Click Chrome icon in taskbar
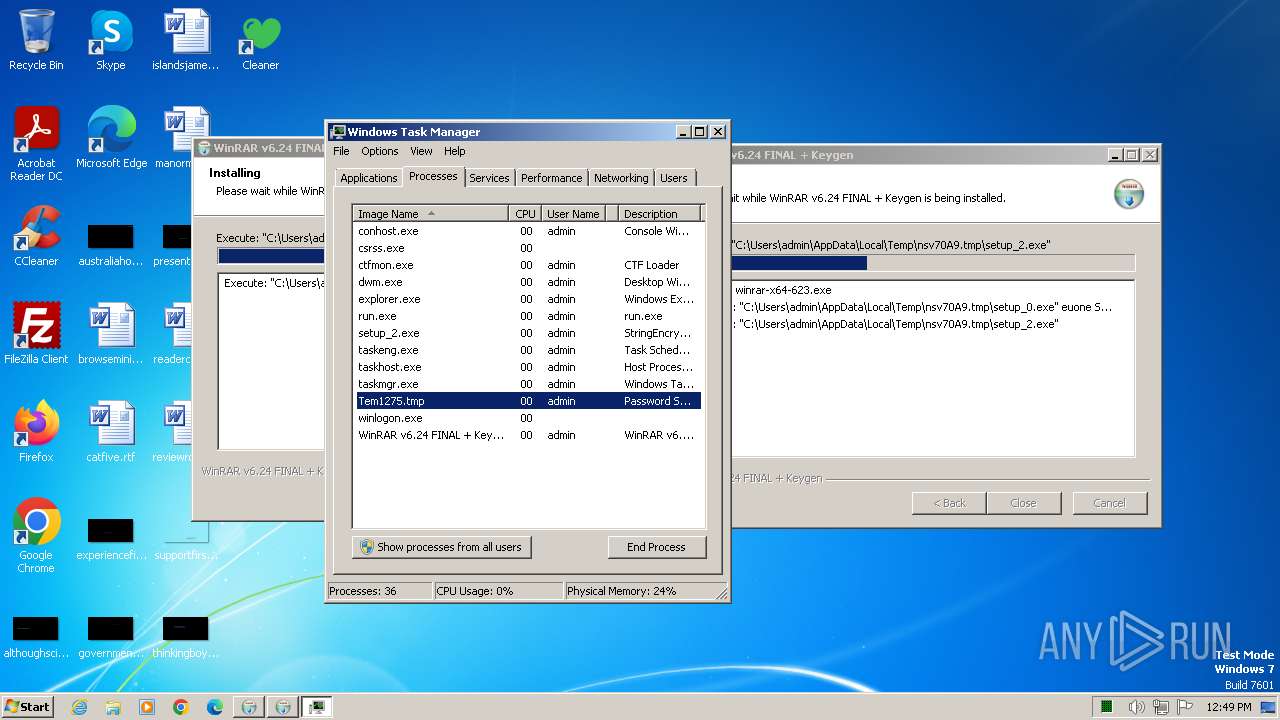 [x=181, y=707]
